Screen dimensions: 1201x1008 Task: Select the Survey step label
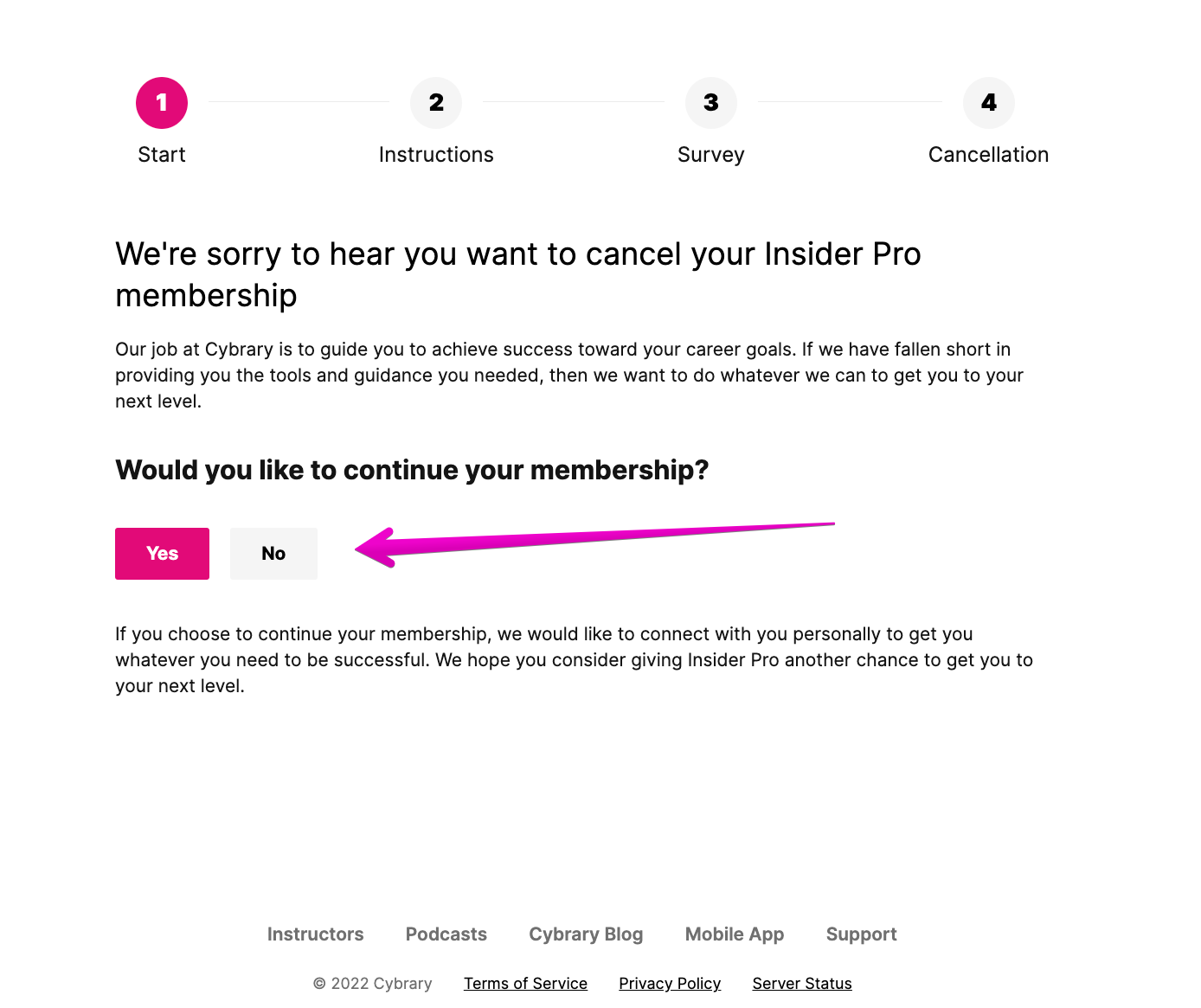coord(711,155)
